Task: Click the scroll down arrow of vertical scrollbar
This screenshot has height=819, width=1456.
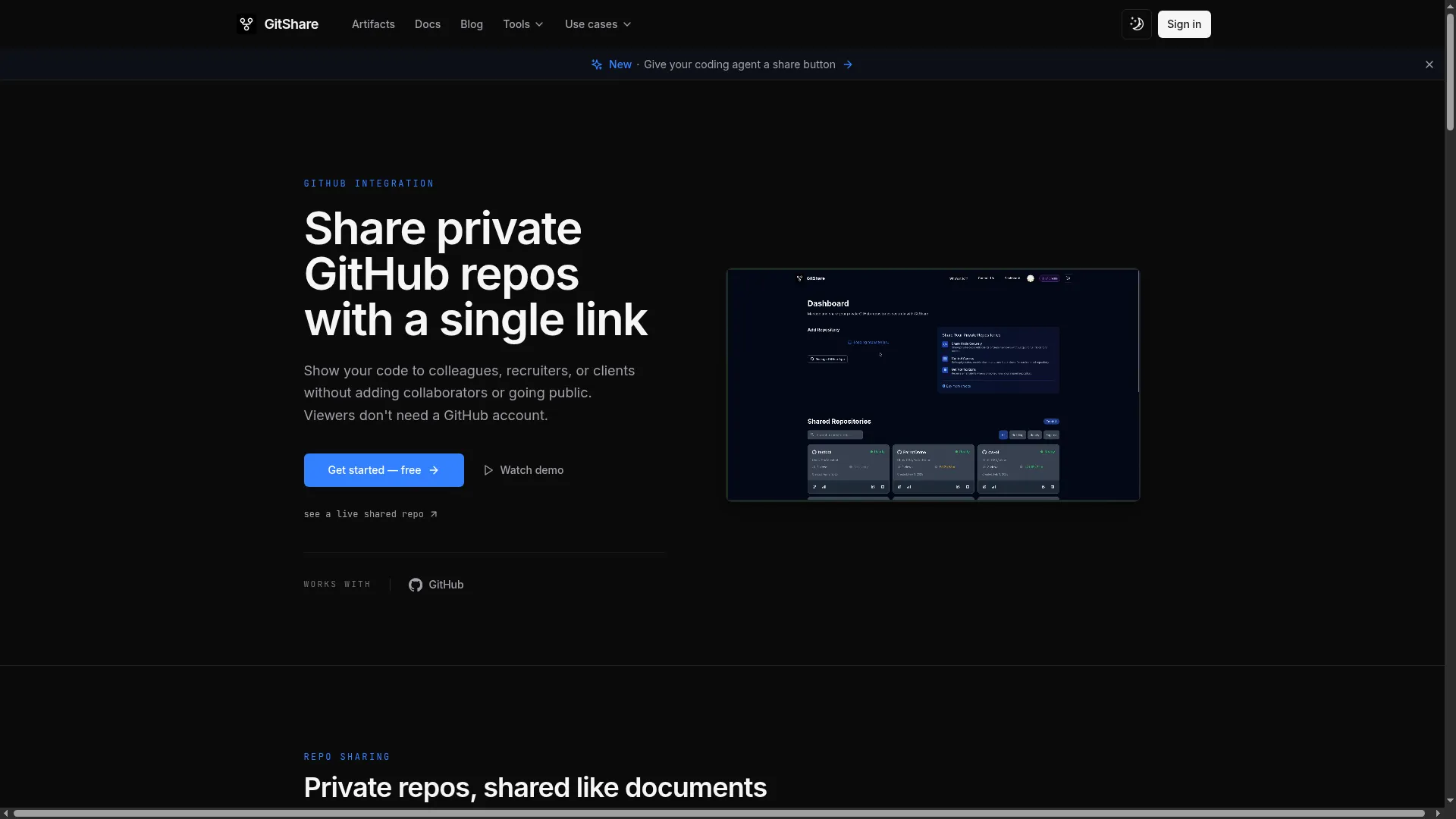Action: tap(1450, 800)
